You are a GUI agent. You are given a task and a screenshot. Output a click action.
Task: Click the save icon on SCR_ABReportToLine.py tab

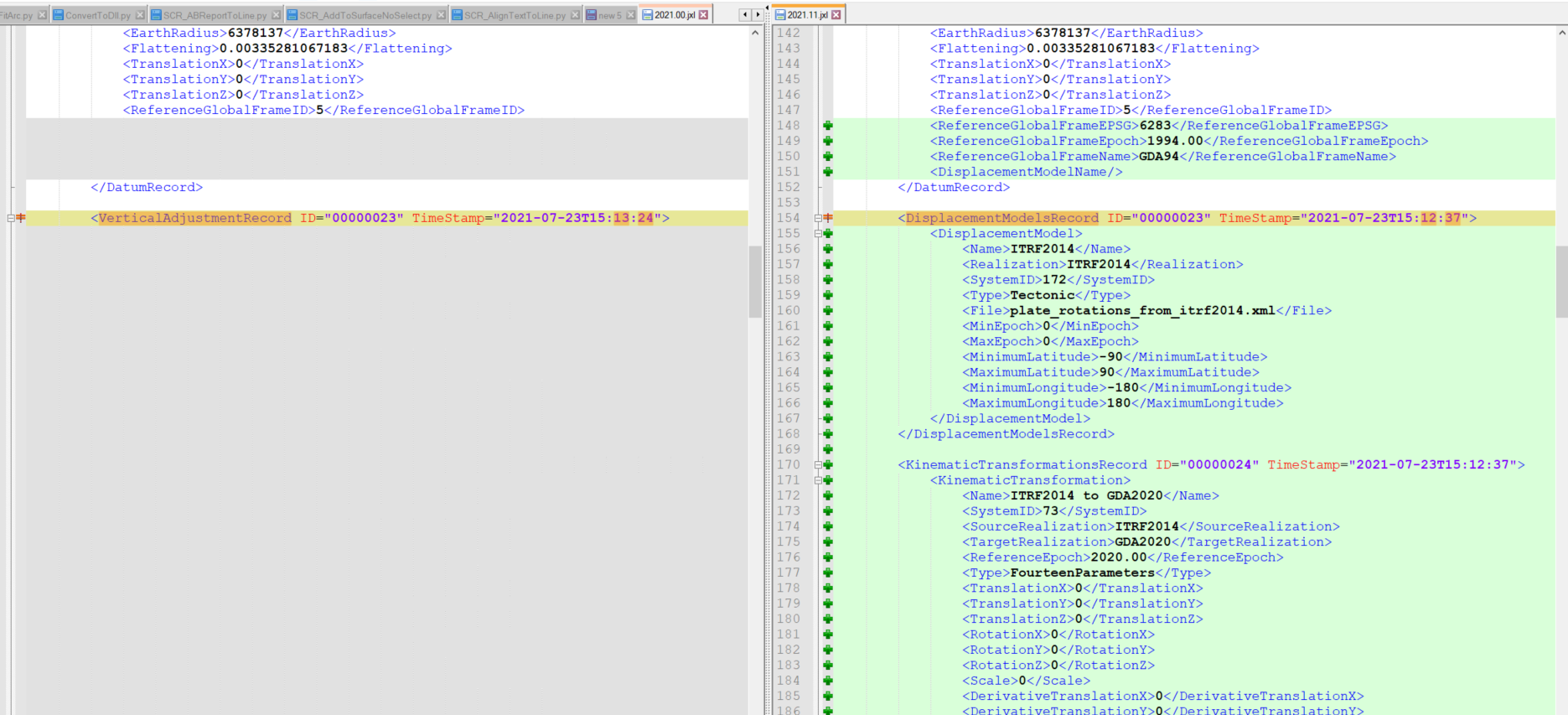[x=156, y=15]
